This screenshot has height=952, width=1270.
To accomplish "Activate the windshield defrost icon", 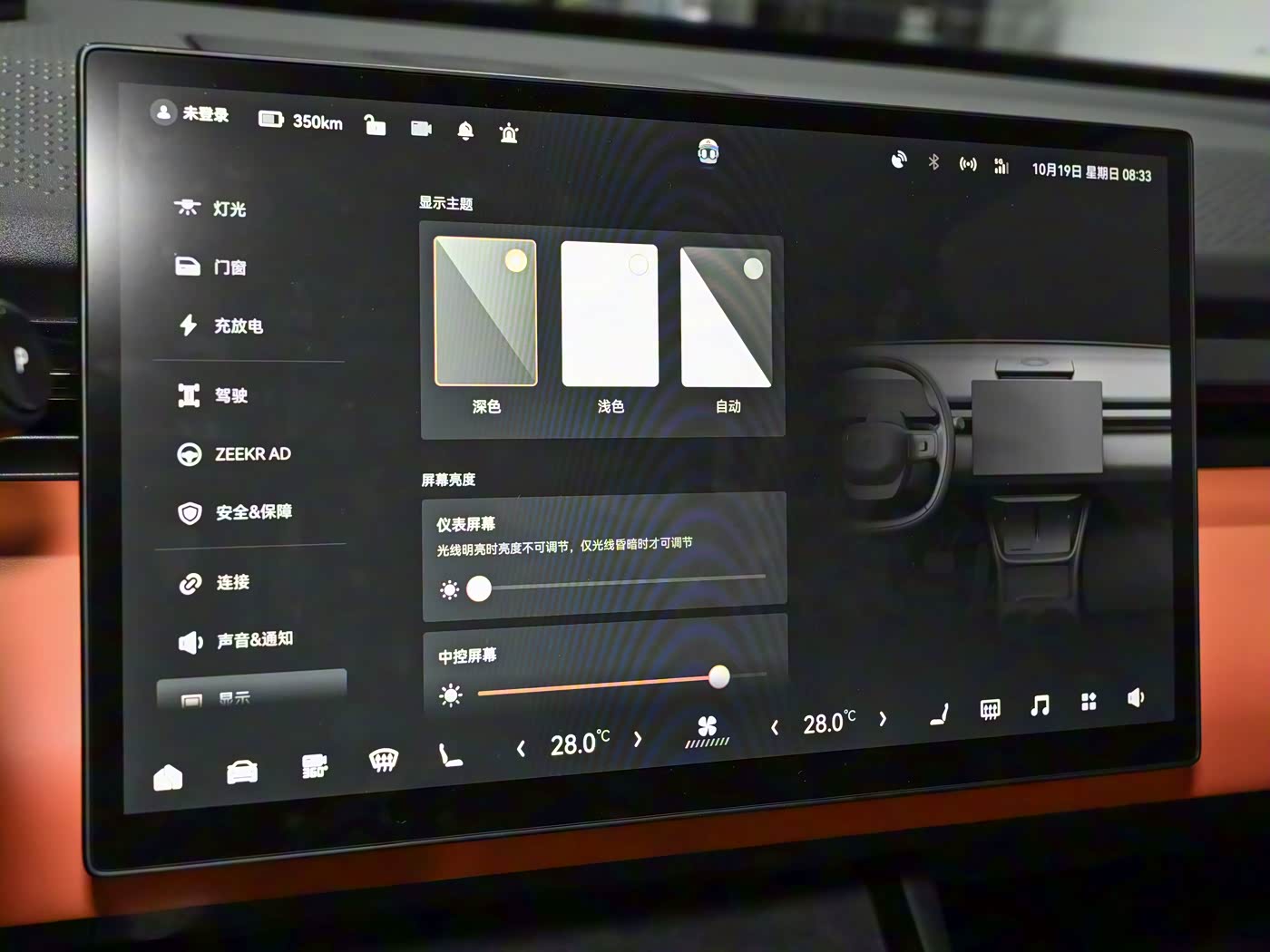I will [x=384, y=760].
